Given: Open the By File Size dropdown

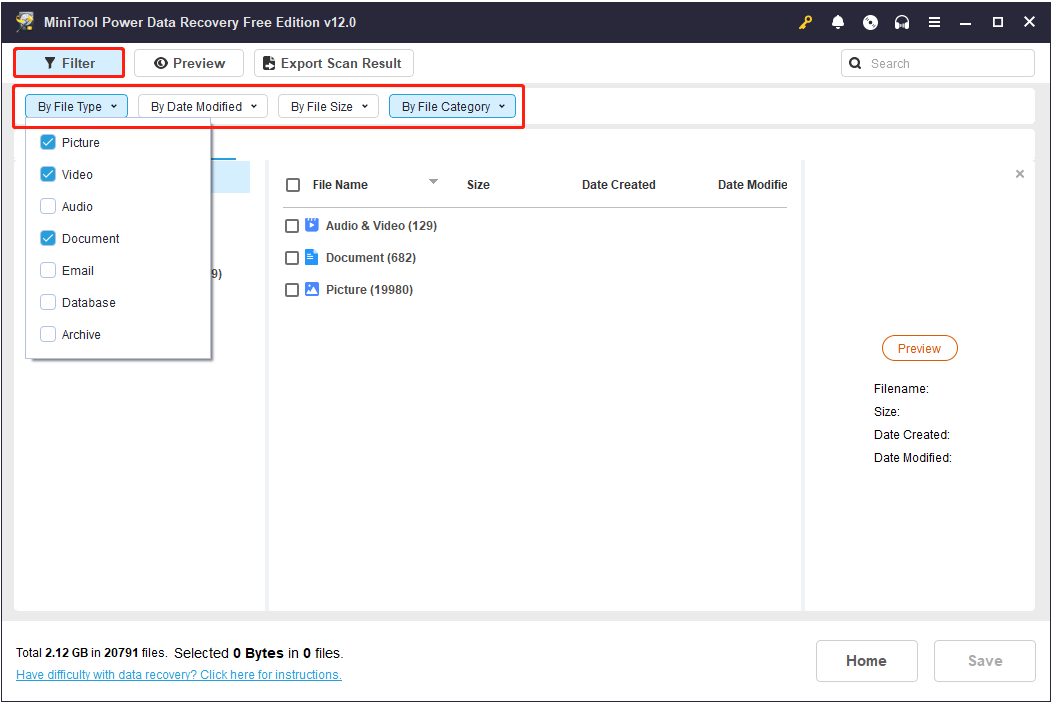Looking at the screenshot, I should 329,106.
